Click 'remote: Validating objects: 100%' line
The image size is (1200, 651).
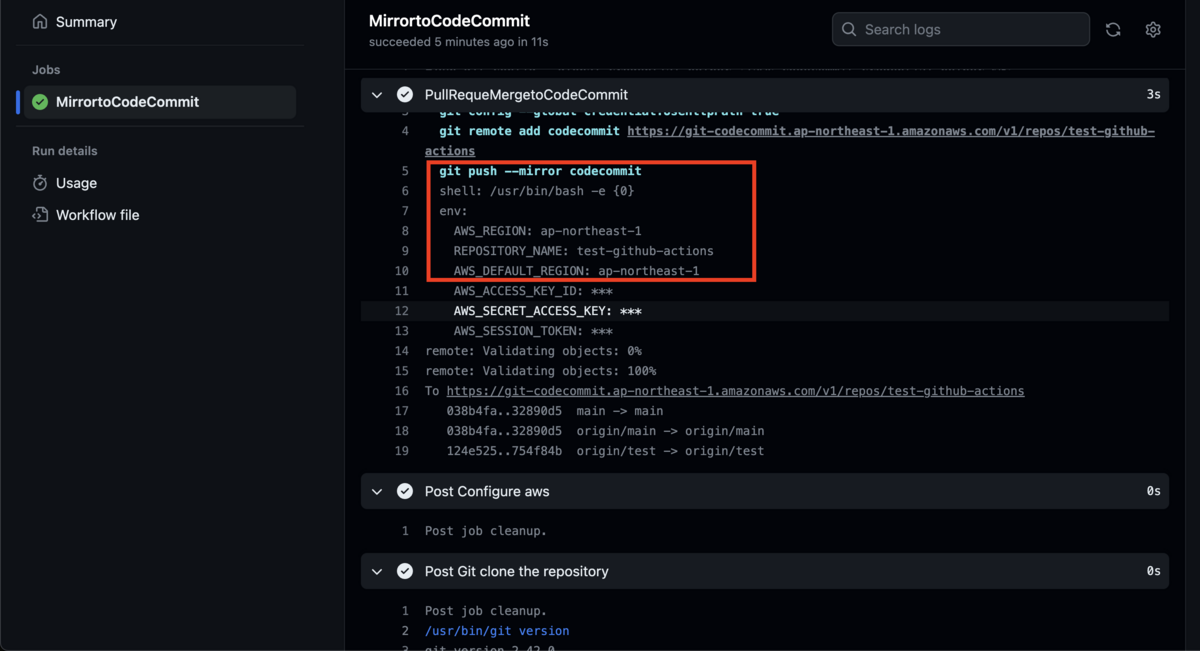pyautogui.click(x=540, y=371)
